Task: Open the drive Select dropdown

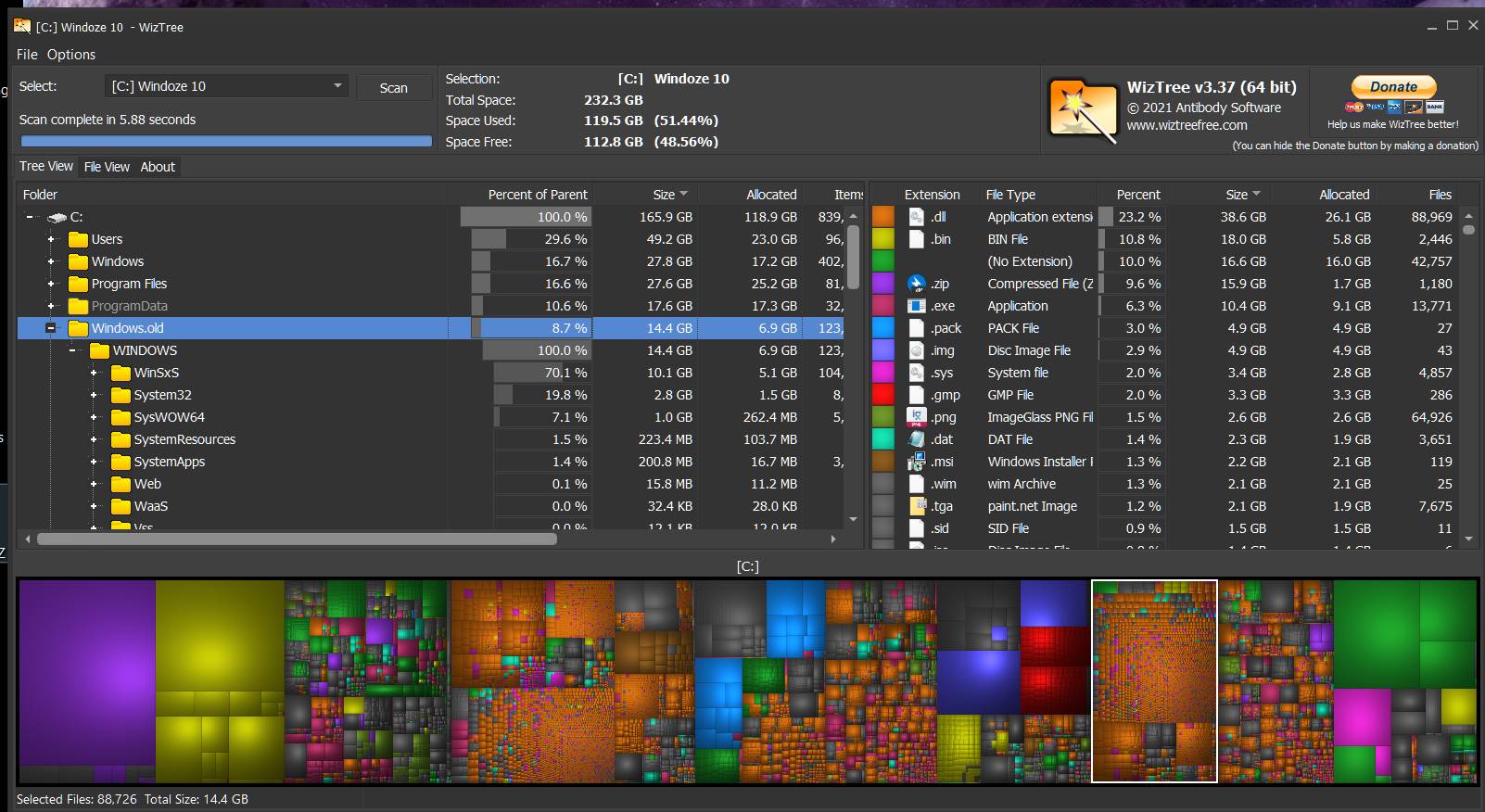Action: coord(337,86)
